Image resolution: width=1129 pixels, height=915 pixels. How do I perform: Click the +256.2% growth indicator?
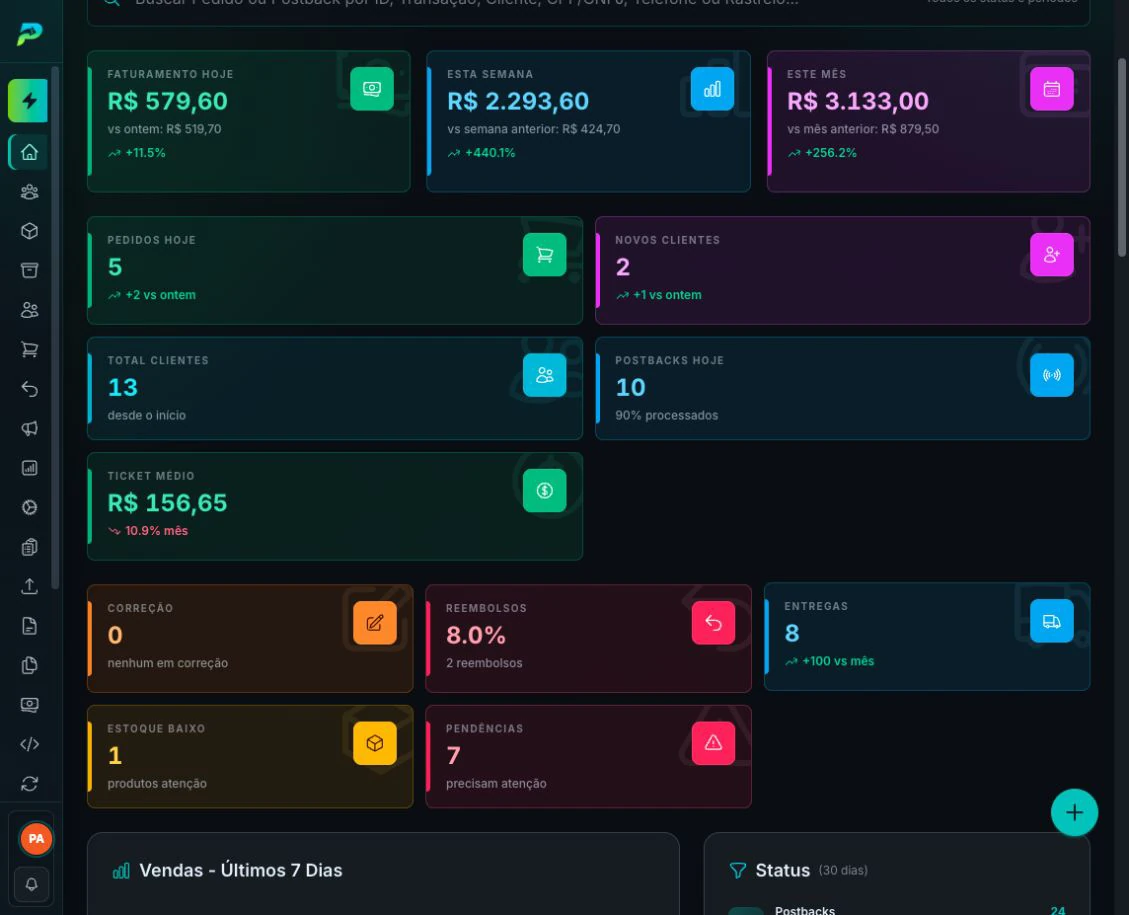[x=822, y=153]
